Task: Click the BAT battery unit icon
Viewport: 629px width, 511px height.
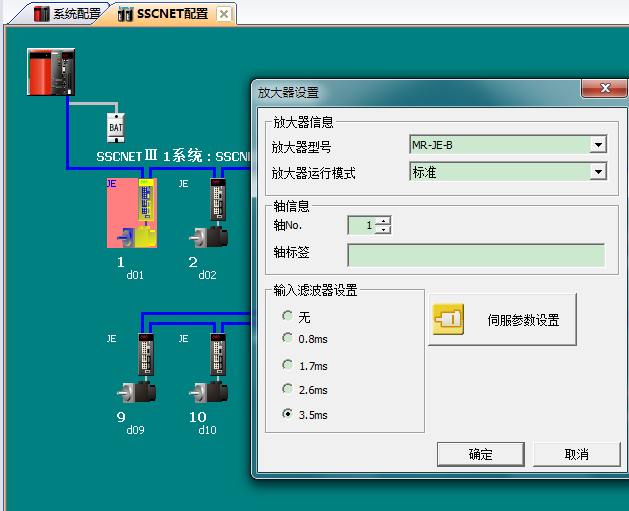Action: pos(115,128)
